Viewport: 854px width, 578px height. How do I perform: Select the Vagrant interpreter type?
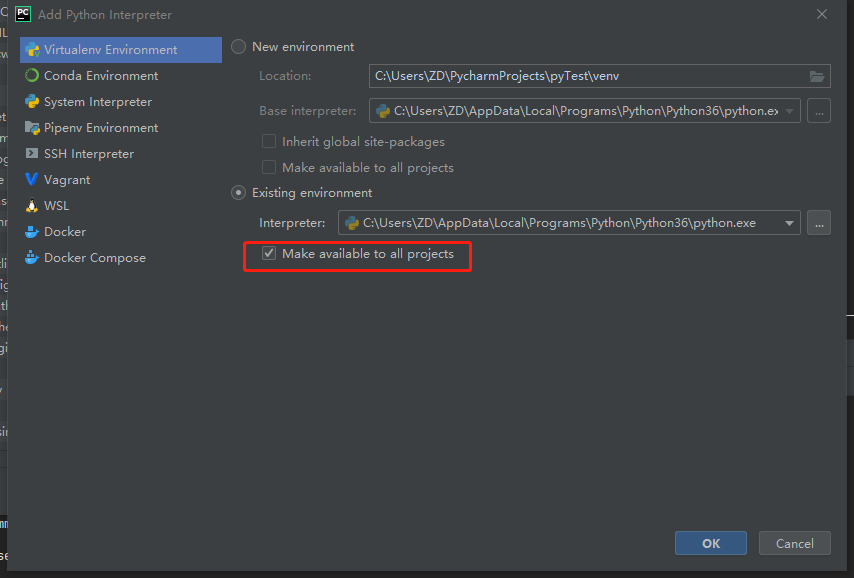[x=121, y=180]
